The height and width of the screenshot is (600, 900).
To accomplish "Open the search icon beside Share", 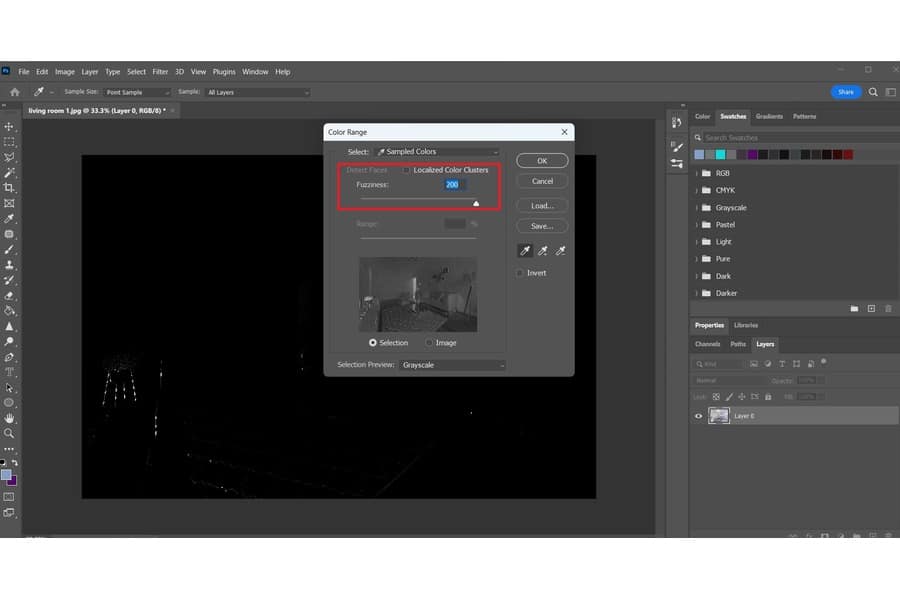I will 873,92.
